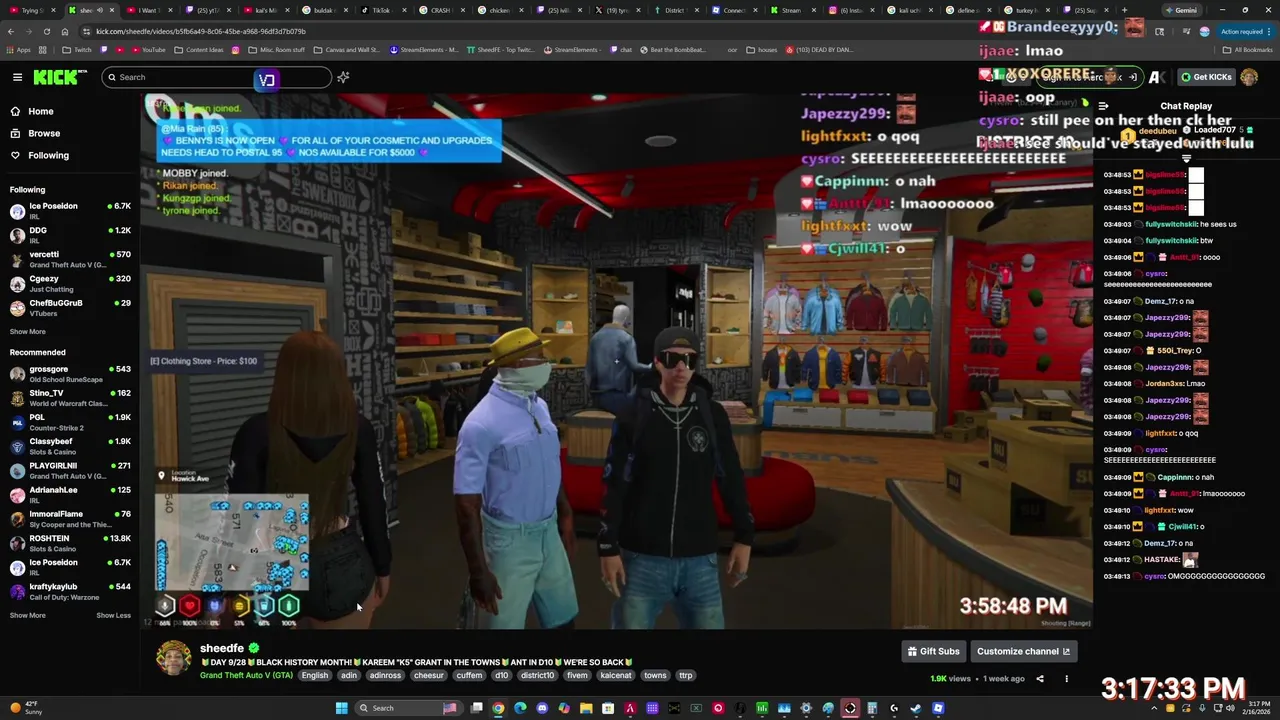1280x720 pixels.
Task: Open user profile avatar menu in Kick header
Action: click(x=1249, y=77)
